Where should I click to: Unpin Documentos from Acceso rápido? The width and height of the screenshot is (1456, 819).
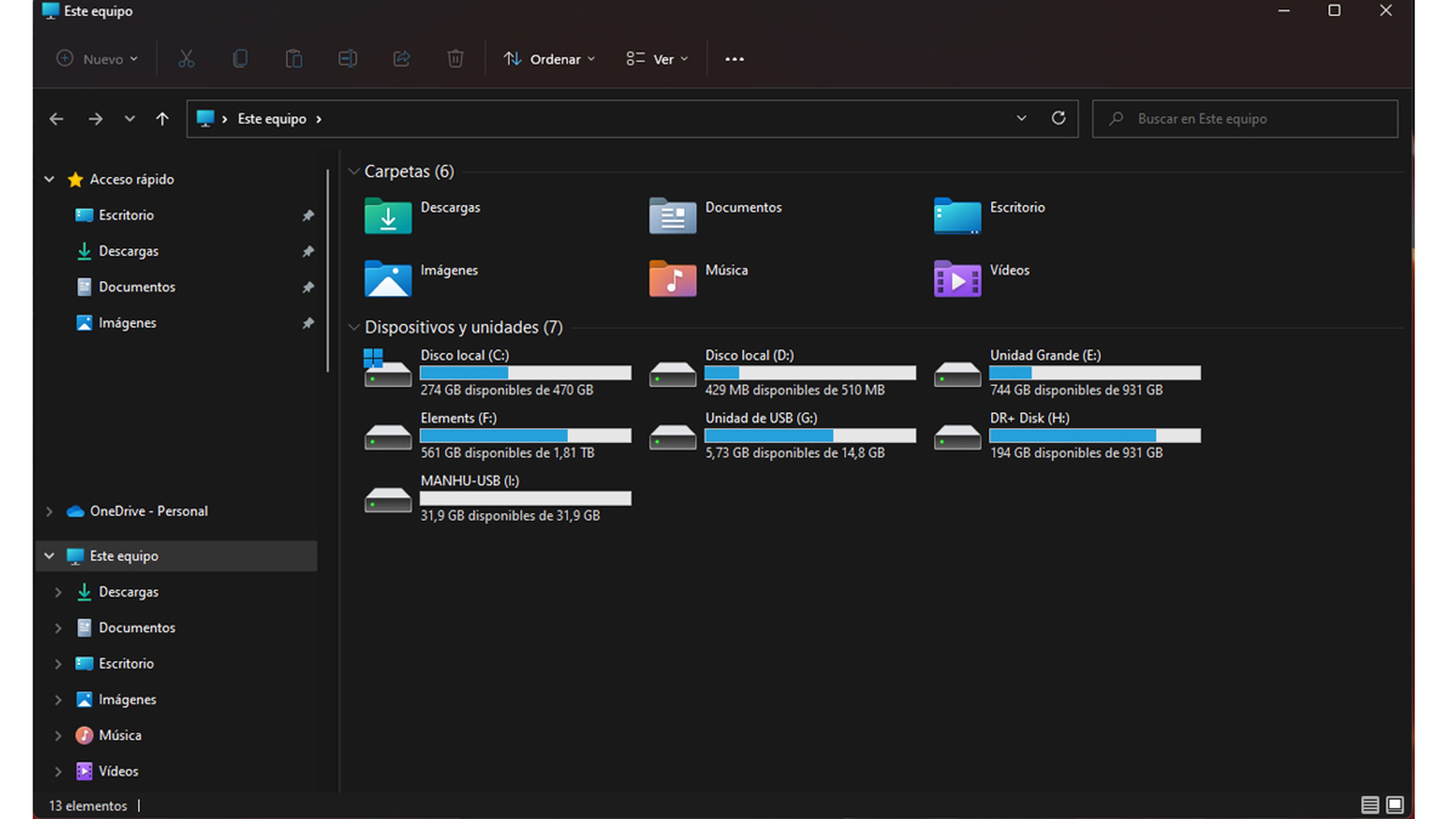tap(308, 287)
